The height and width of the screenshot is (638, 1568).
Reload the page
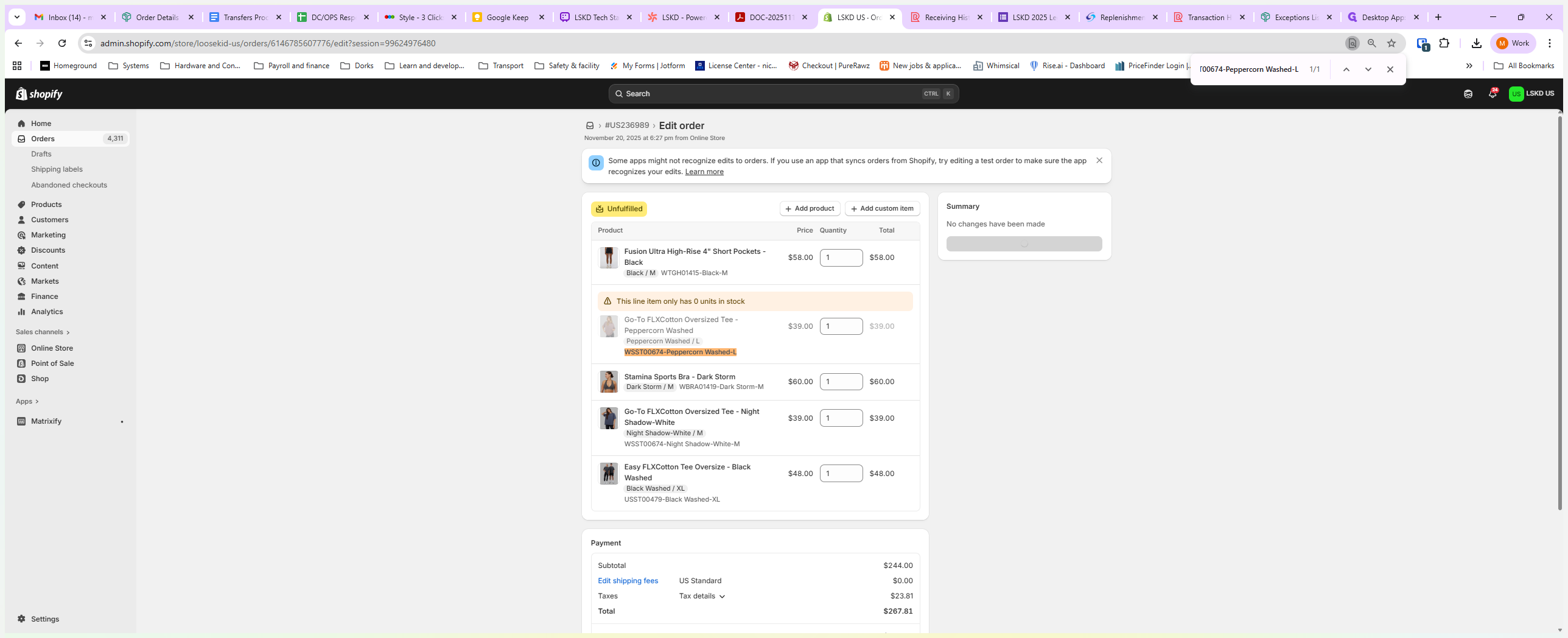click(x=62, y=43)
